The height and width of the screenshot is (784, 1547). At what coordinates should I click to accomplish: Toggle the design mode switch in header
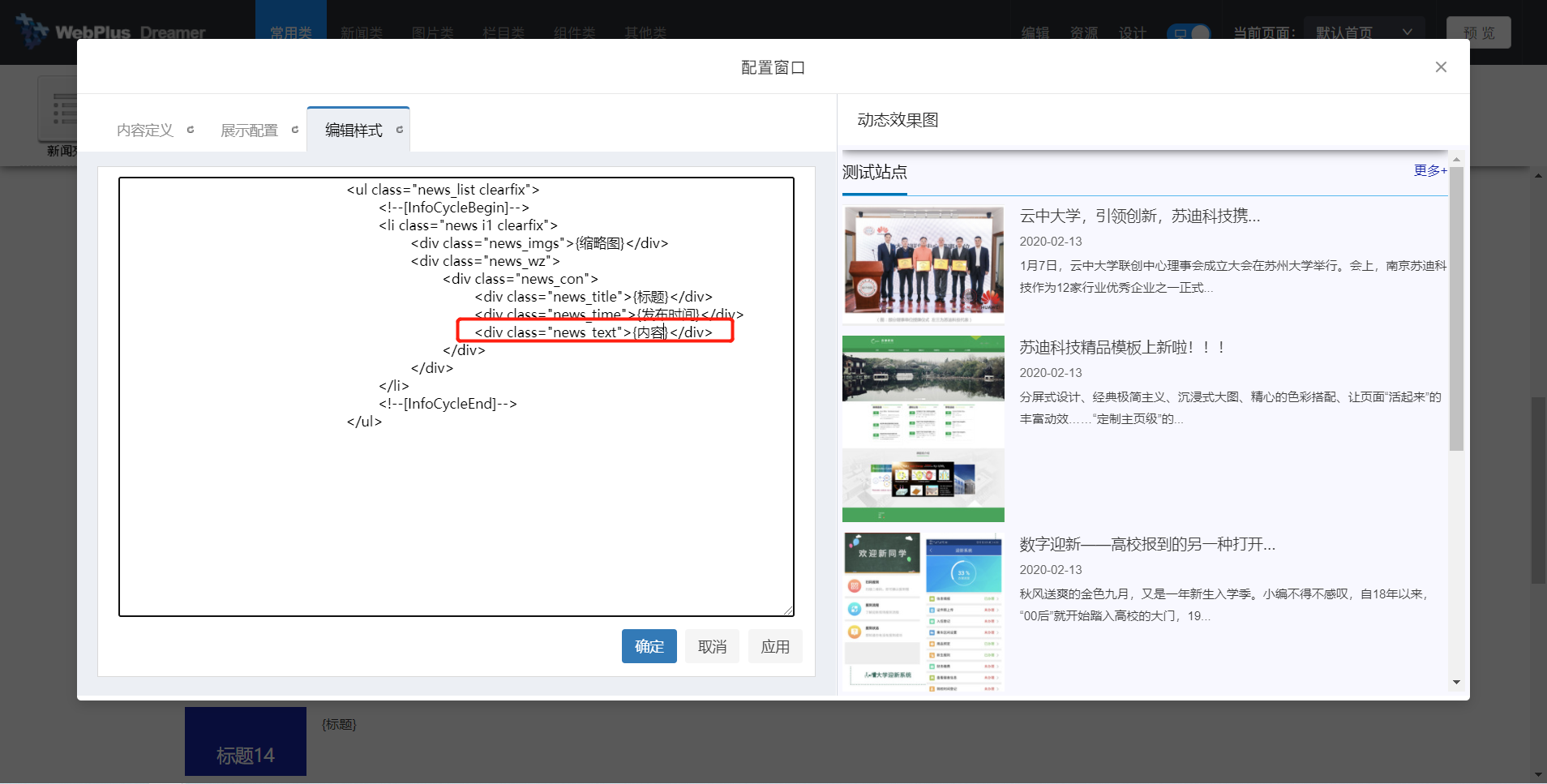coord(1189,33)
